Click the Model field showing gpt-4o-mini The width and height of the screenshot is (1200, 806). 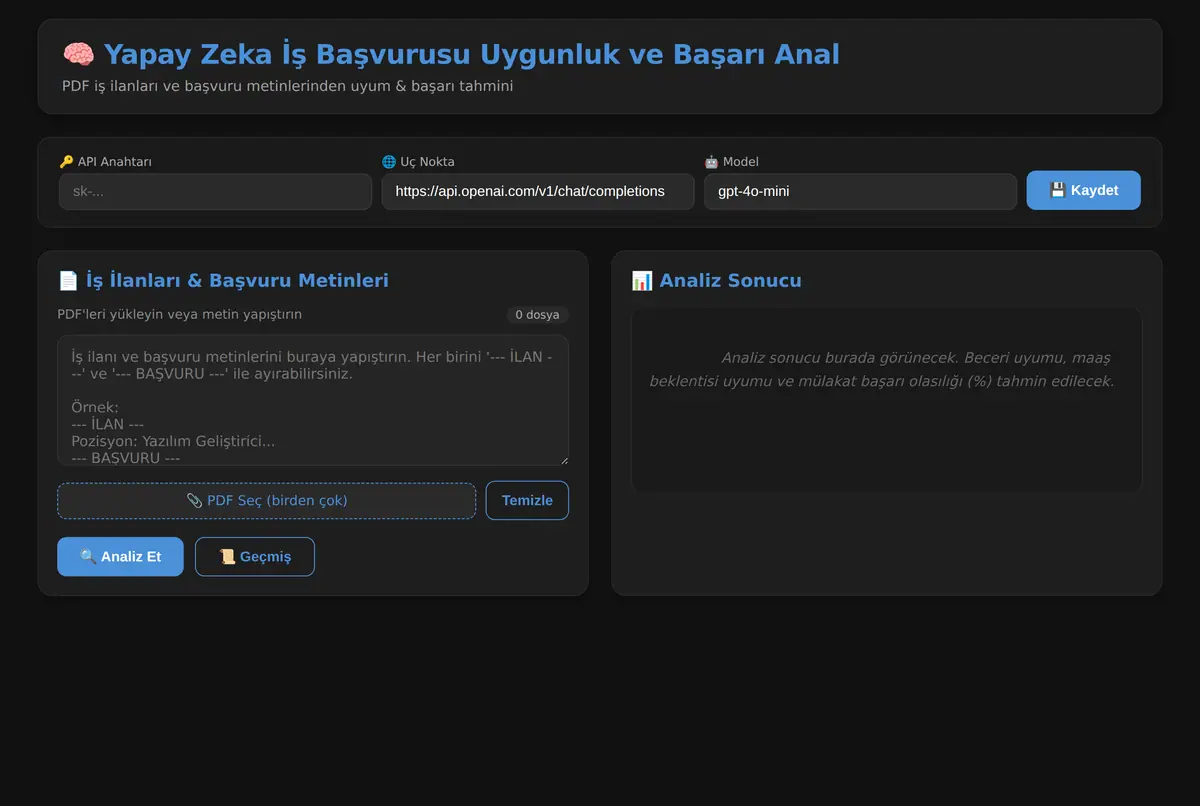pos(860,191)
